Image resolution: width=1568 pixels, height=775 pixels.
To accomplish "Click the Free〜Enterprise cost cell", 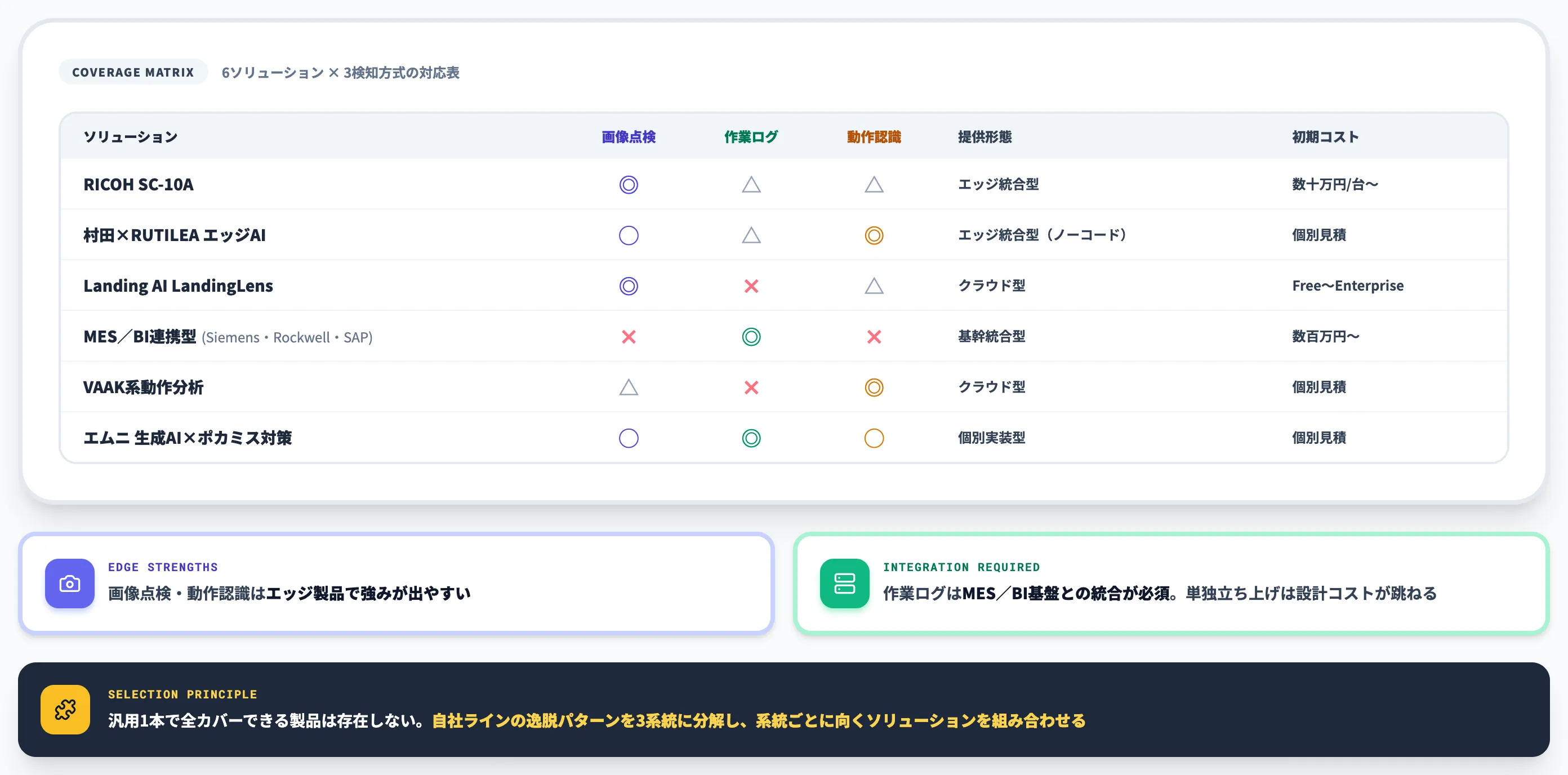I will 1348,286.
